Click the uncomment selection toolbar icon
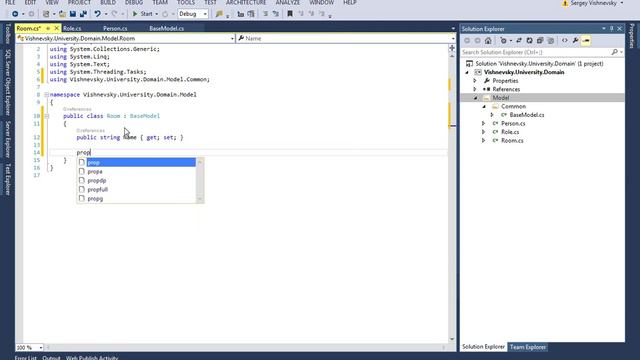 (x=276, y=14)
